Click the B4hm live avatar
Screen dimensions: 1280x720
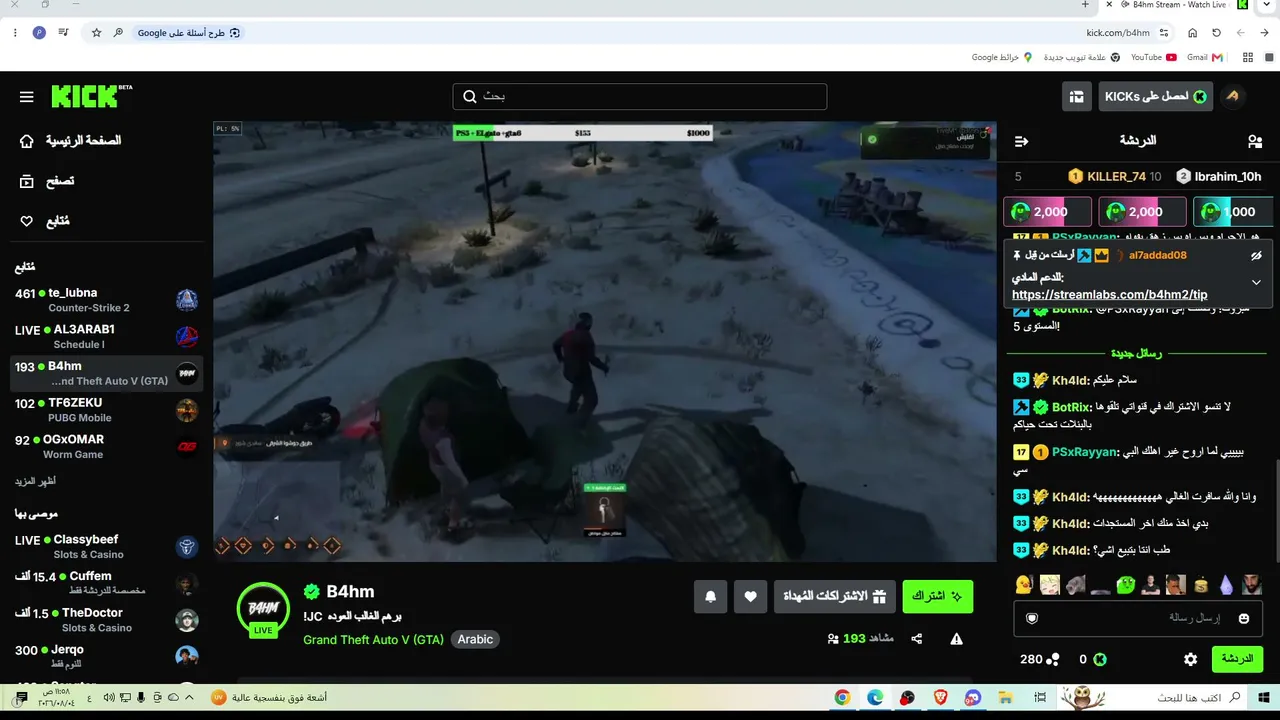[x=263, y=608]
